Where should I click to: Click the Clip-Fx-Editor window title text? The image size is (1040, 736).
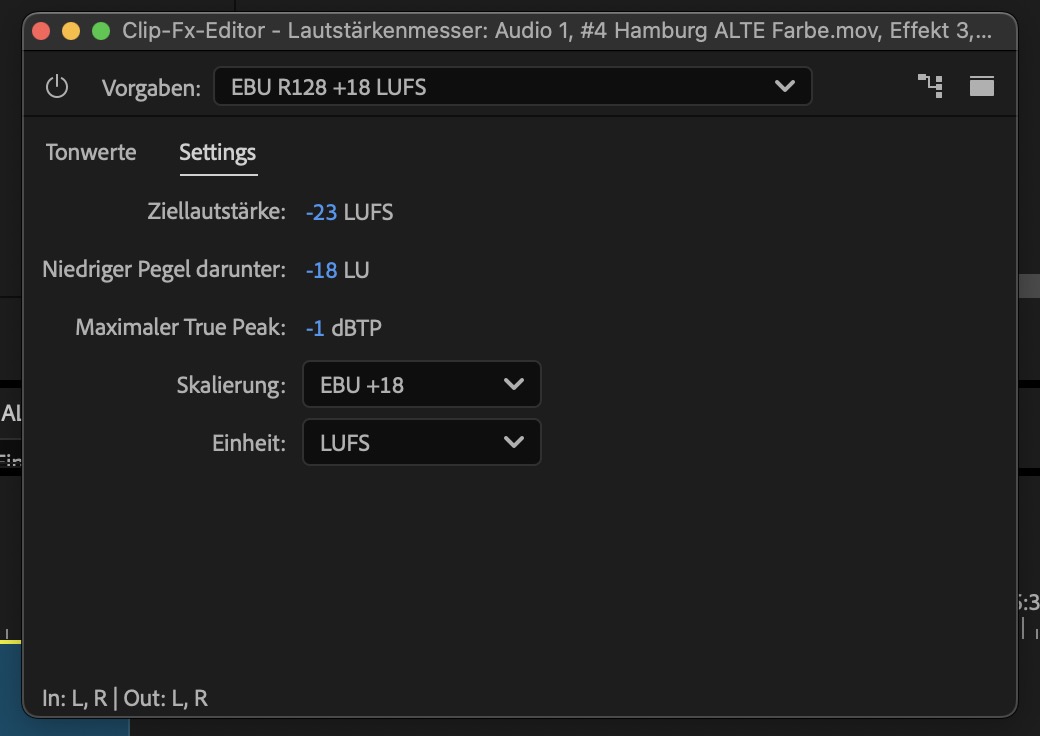pos(556,31)
